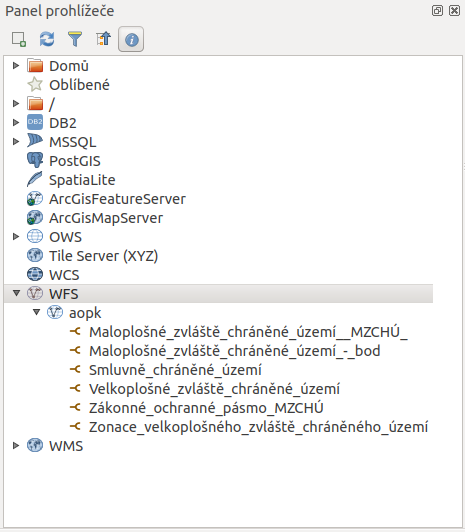The image size is (465, 532).
Task: Click layer icon beside Smluvně_chráněné_území
Action: [x=75, y=369]
